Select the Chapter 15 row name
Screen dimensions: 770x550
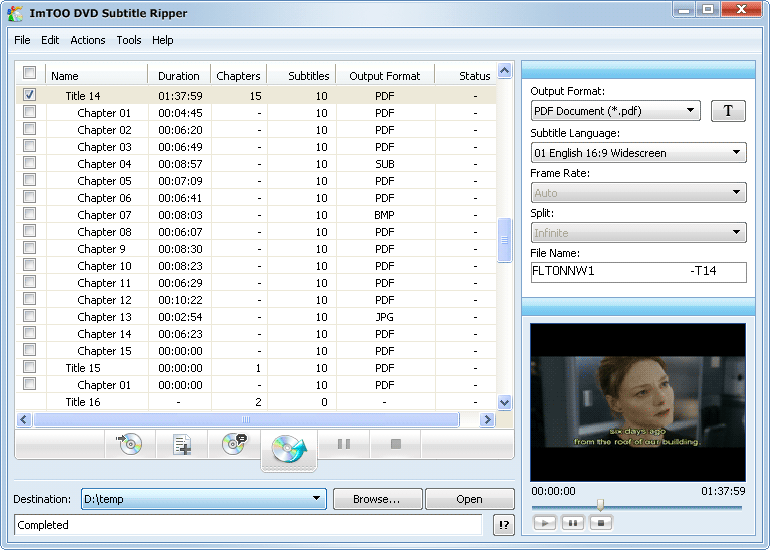[x=105, y=351]
